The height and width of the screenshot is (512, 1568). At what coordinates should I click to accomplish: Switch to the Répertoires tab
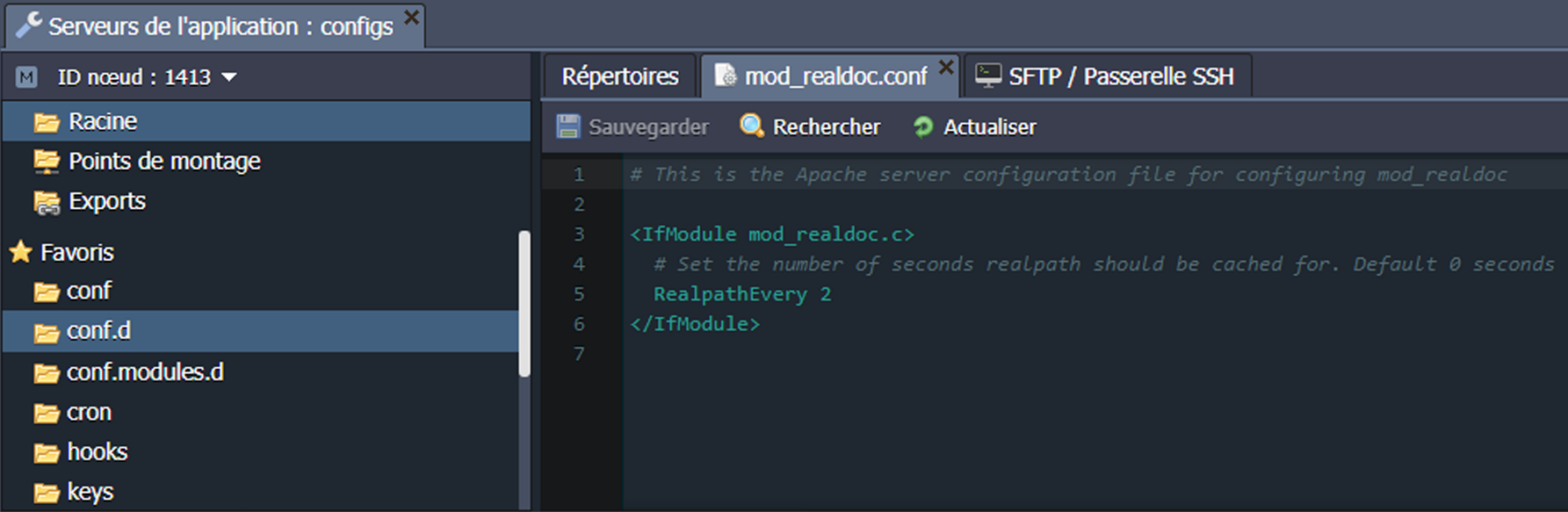click(619, 76)
